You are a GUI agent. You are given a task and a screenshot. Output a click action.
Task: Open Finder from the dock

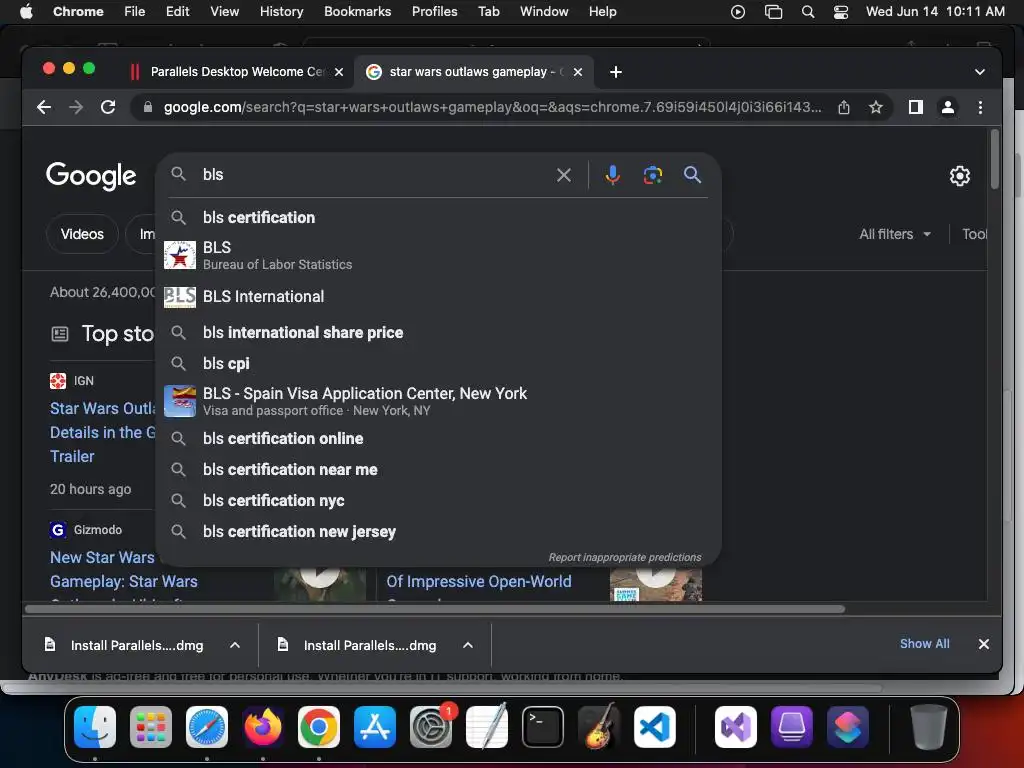point(95,726)
